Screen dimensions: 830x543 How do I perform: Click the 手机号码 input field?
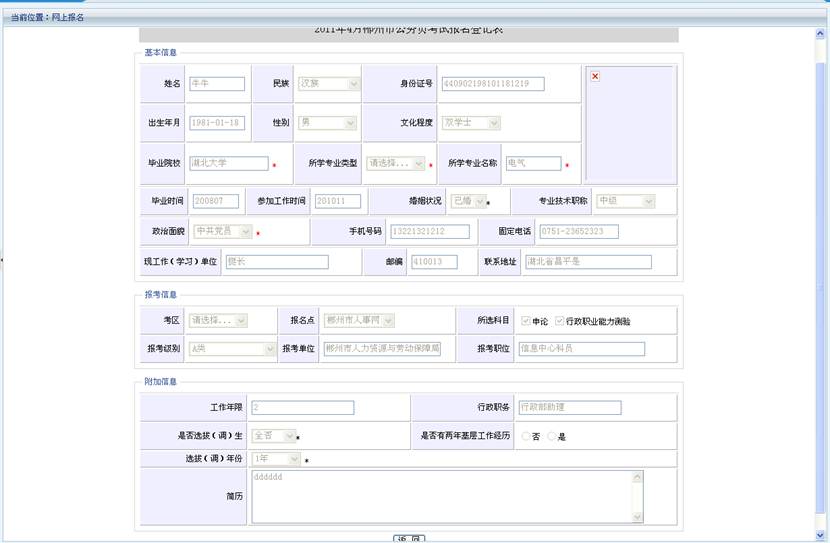pos(430,232)
